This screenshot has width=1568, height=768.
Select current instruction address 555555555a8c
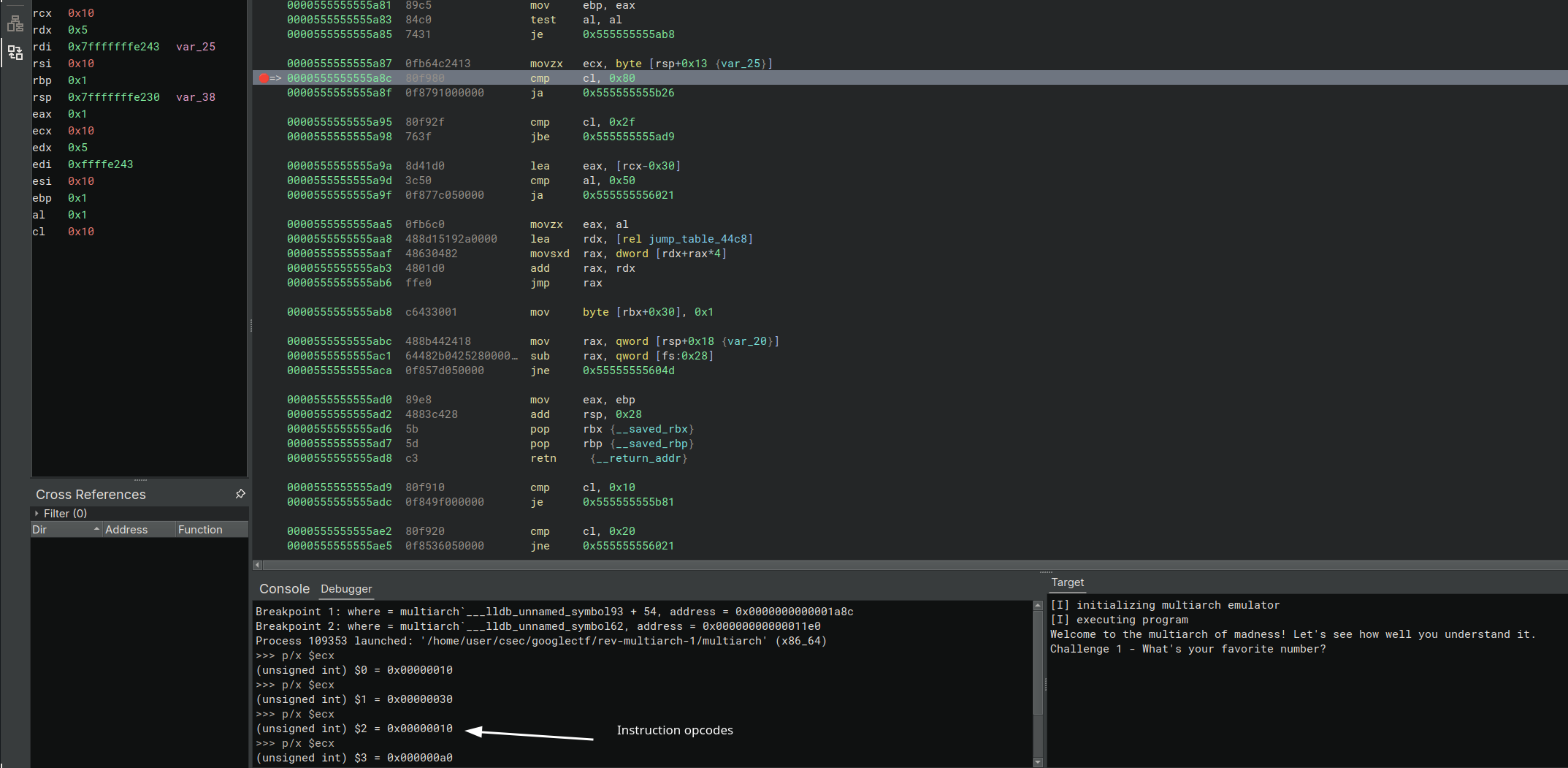339,78
